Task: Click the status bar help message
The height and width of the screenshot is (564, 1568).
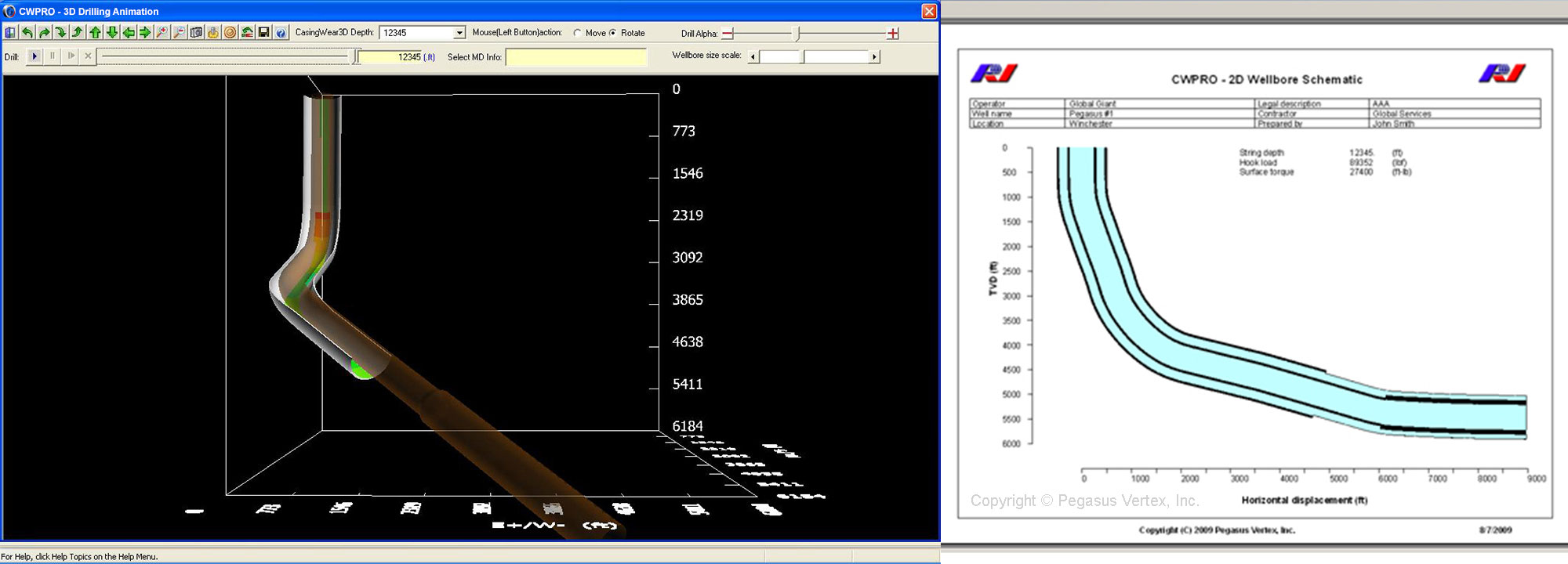Action: tap(79, 557)
